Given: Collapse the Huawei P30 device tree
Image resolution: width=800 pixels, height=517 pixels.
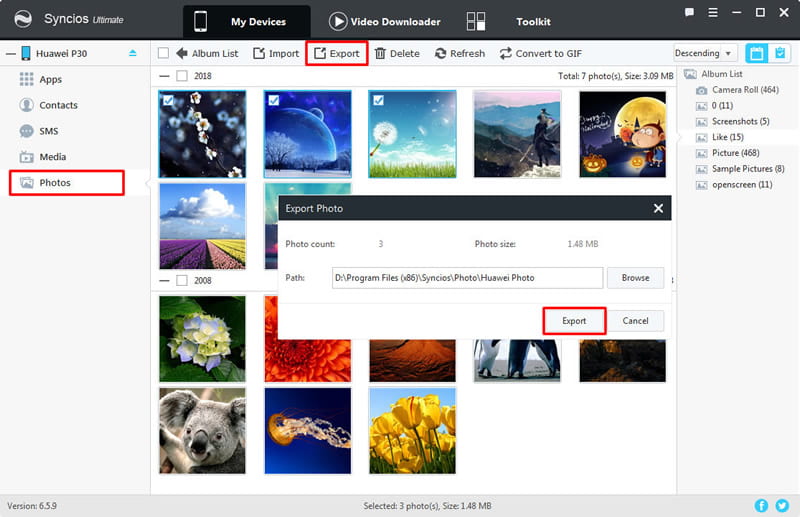Looking at the screenshot, I should pos(11,53).
